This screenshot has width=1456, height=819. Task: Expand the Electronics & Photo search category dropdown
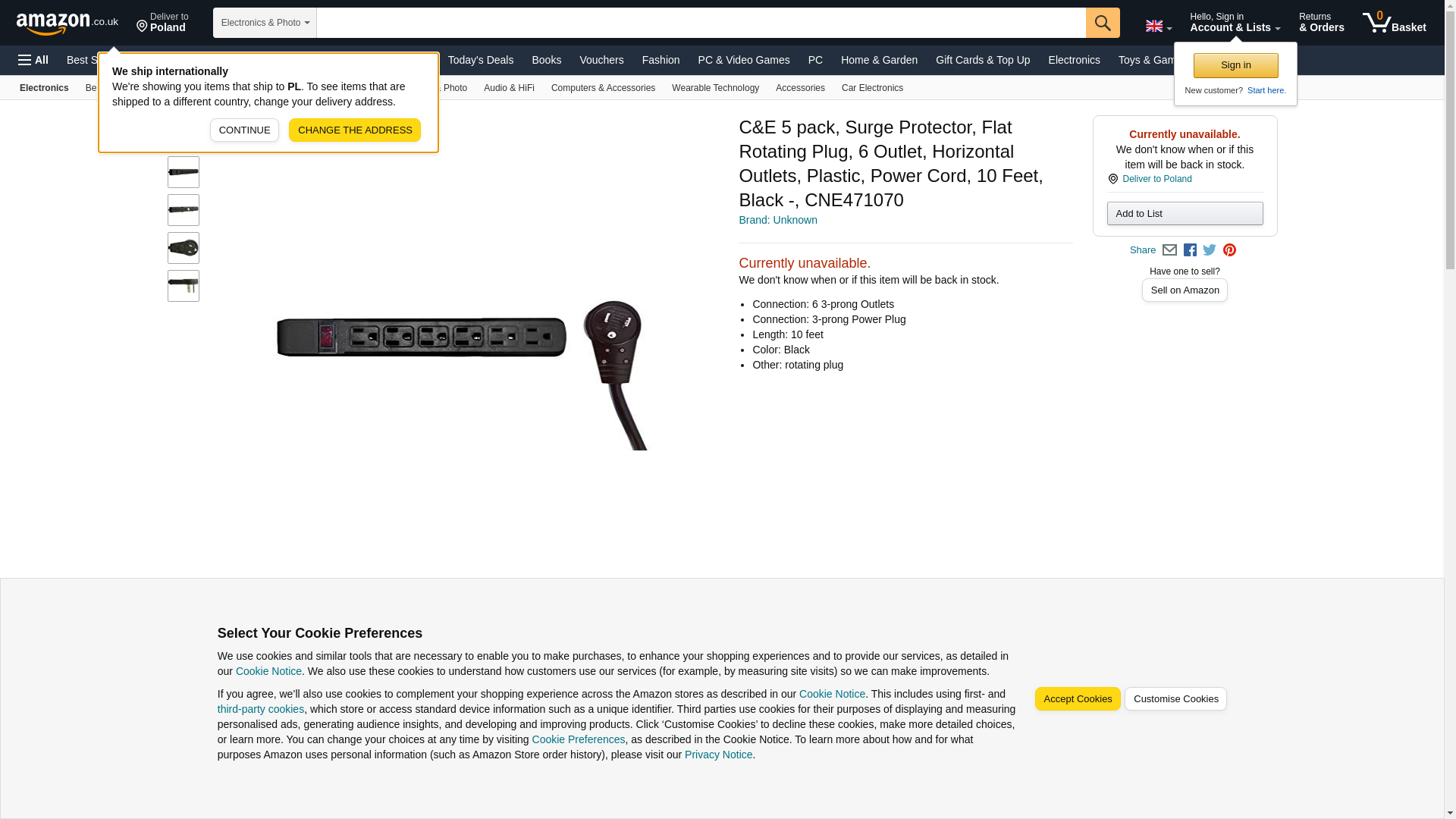(265, 23)
